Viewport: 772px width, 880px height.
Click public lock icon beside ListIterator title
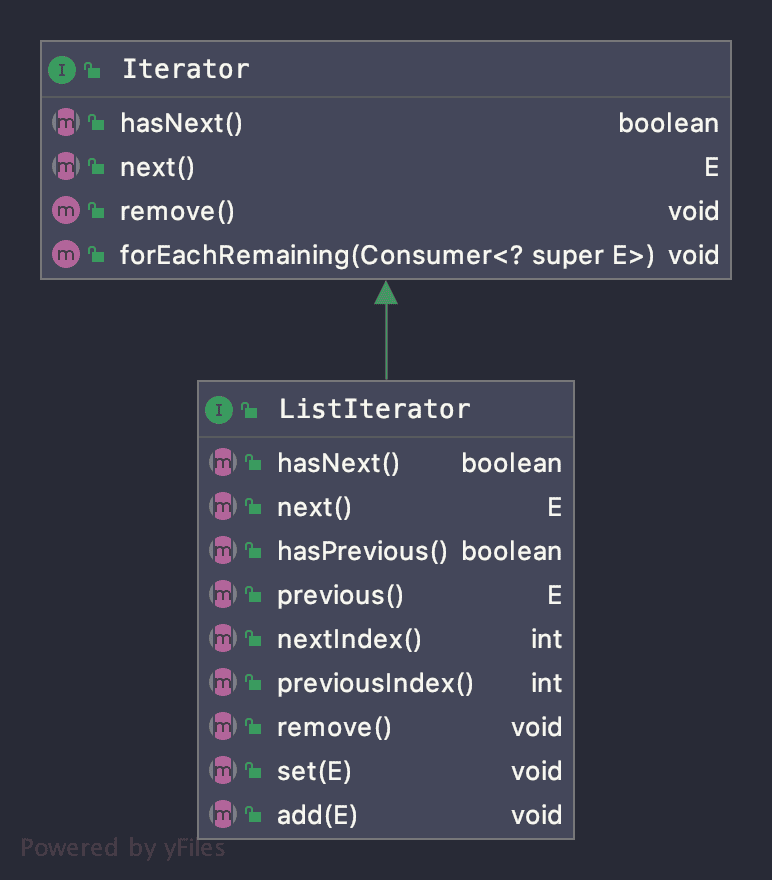[x=249, y=409]
